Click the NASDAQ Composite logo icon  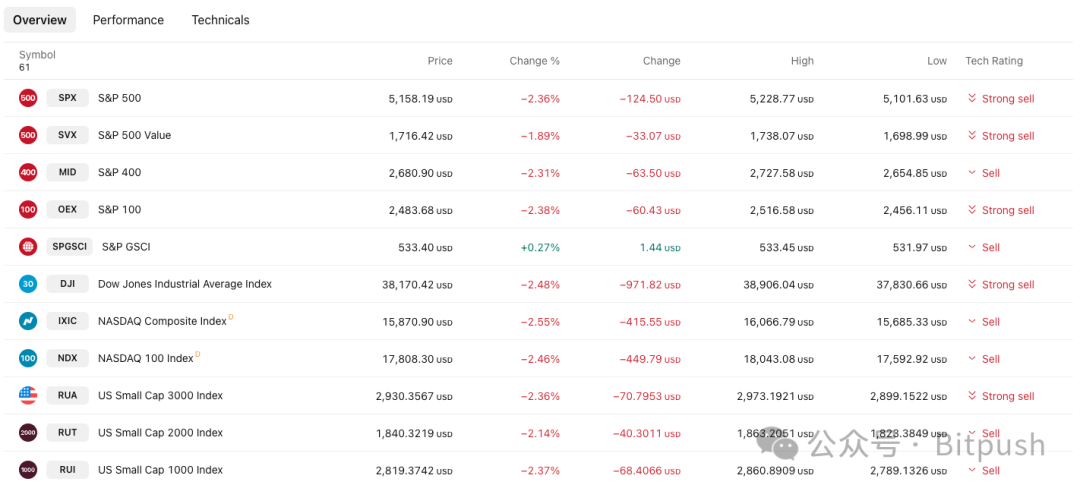pyautogui.click(x=28, y=321)
